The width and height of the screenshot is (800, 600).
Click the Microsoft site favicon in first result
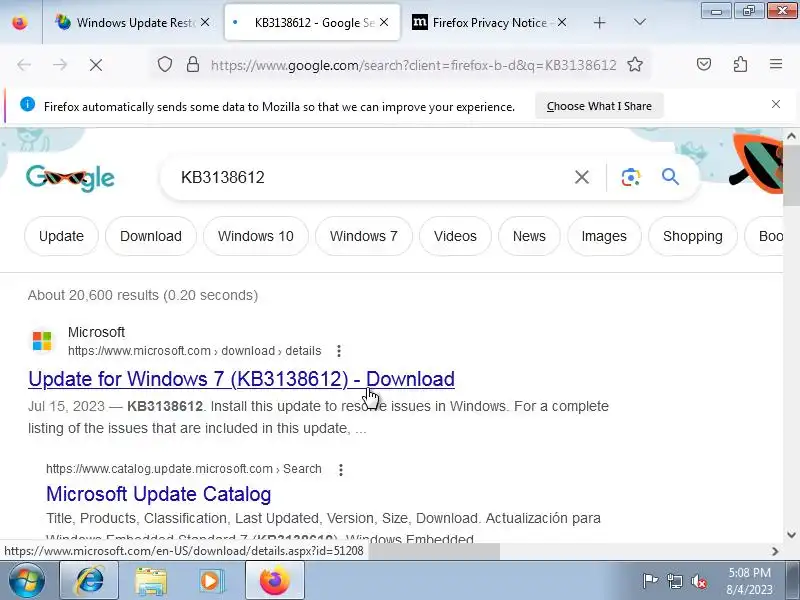[x=42, y=341]
